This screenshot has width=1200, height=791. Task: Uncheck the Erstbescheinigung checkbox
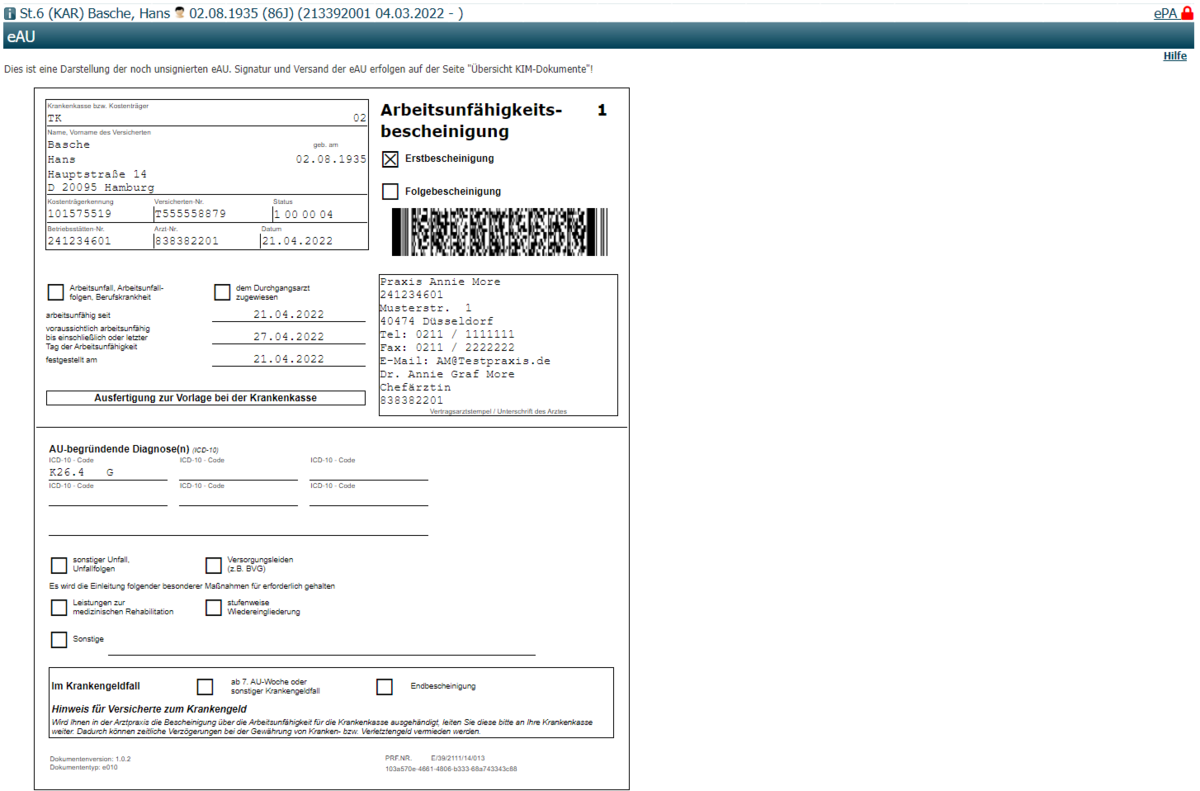(390, 159)
